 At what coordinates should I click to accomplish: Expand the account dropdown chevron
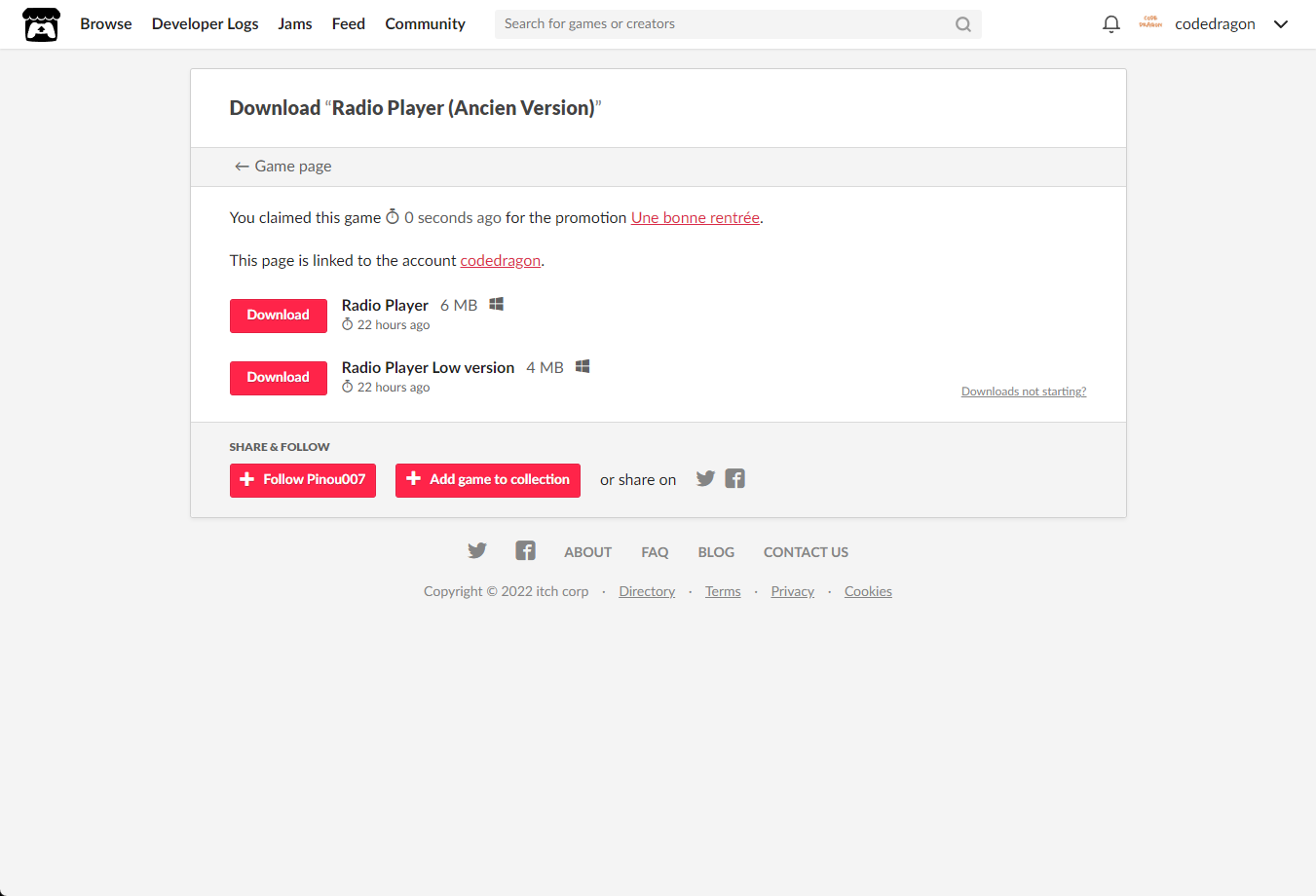click(1281, 24)
